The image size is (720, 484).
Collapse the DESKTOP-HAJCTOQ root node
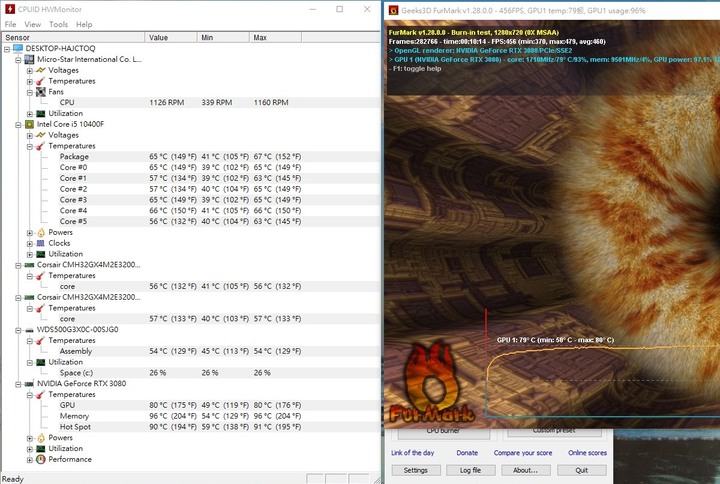click(7, 49)
